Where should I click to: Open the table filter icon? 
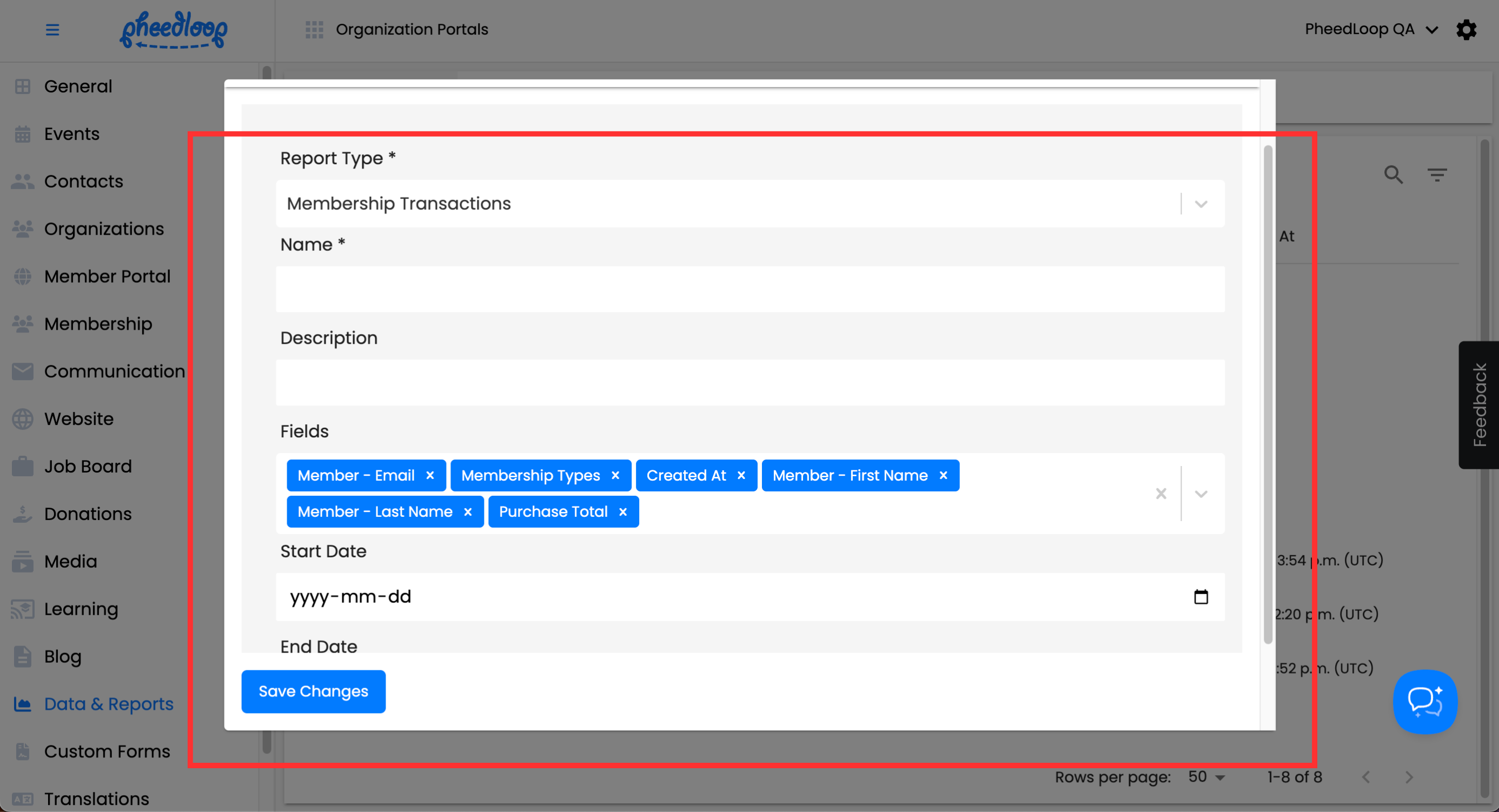(1437, 175)
